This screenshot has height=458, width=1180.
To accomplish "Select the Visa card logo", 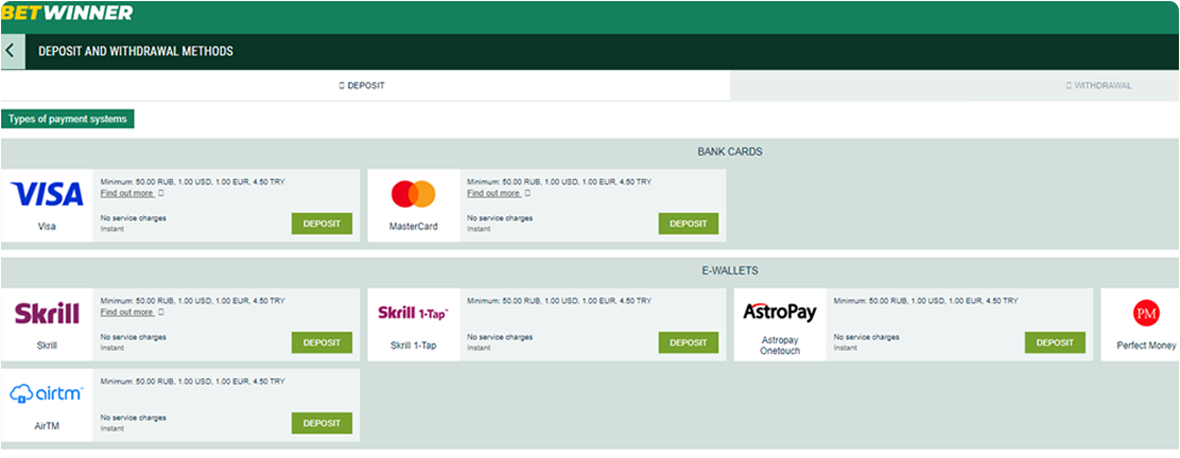I will [x=47, y=195].
